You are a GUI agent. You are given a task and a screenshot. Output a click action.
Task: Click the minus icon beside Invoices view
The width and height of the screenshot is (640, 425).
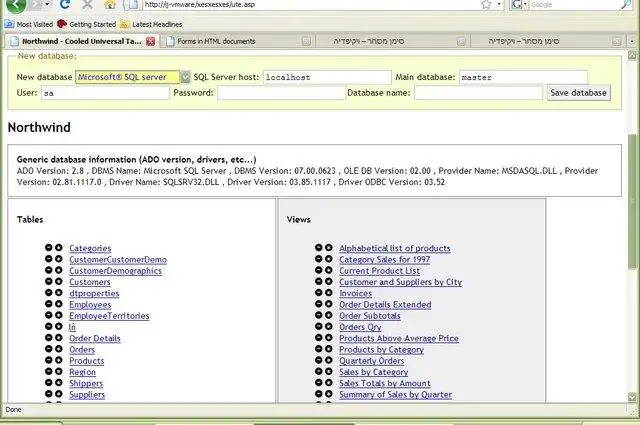[x=319, y=293]
